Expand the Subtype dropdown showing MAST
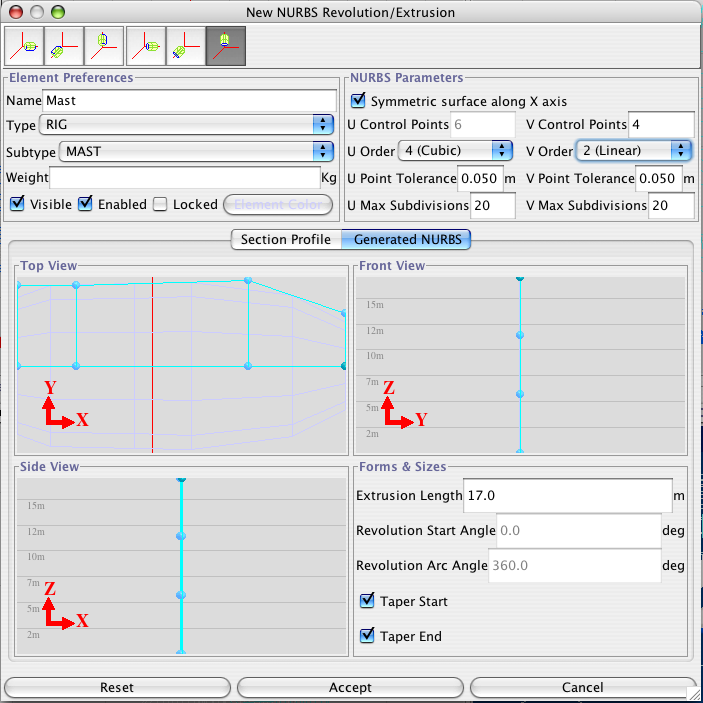 196,151
